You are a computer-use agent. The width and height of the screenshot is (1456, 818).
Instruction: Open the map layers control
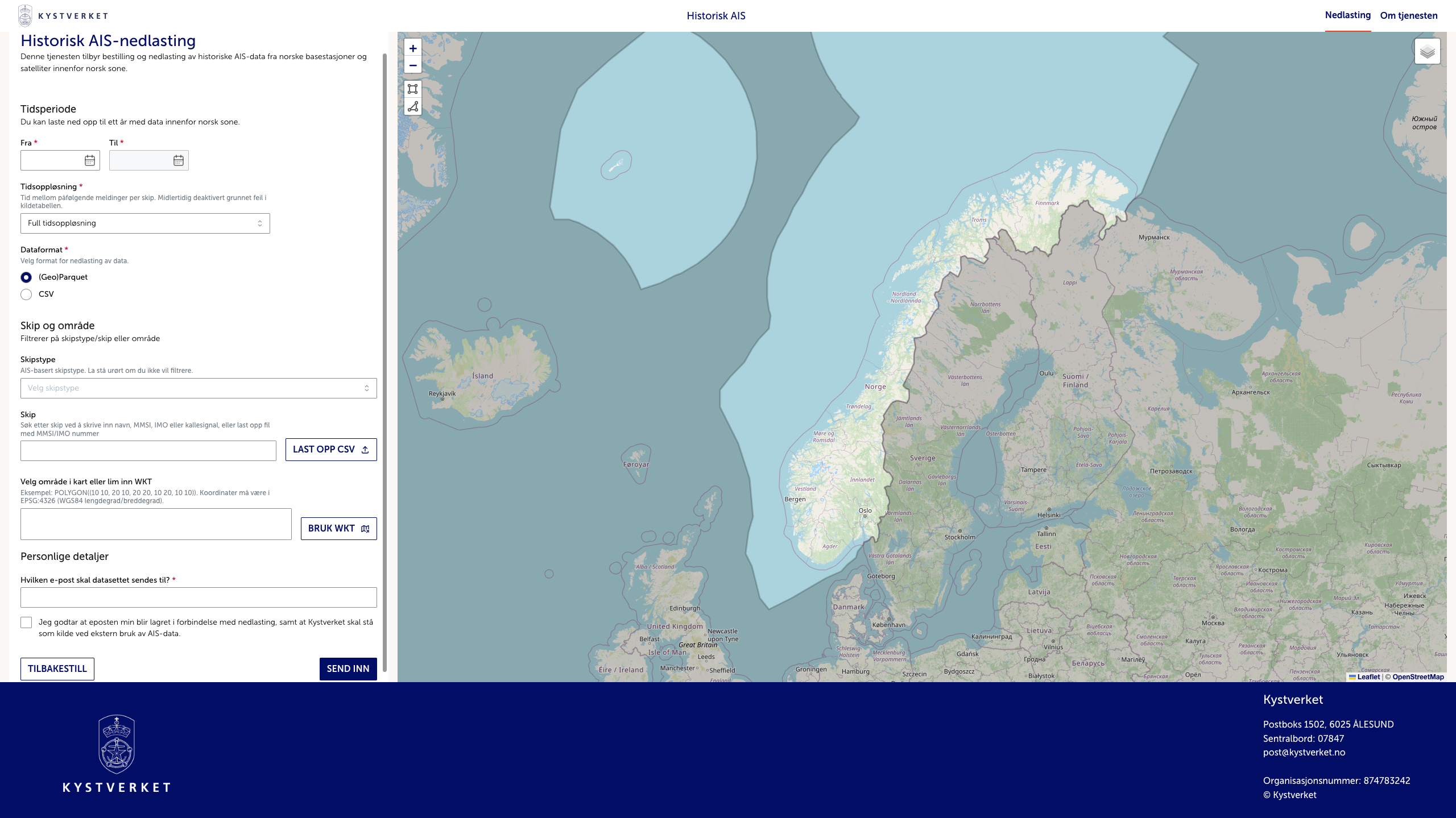(1427, 52)
